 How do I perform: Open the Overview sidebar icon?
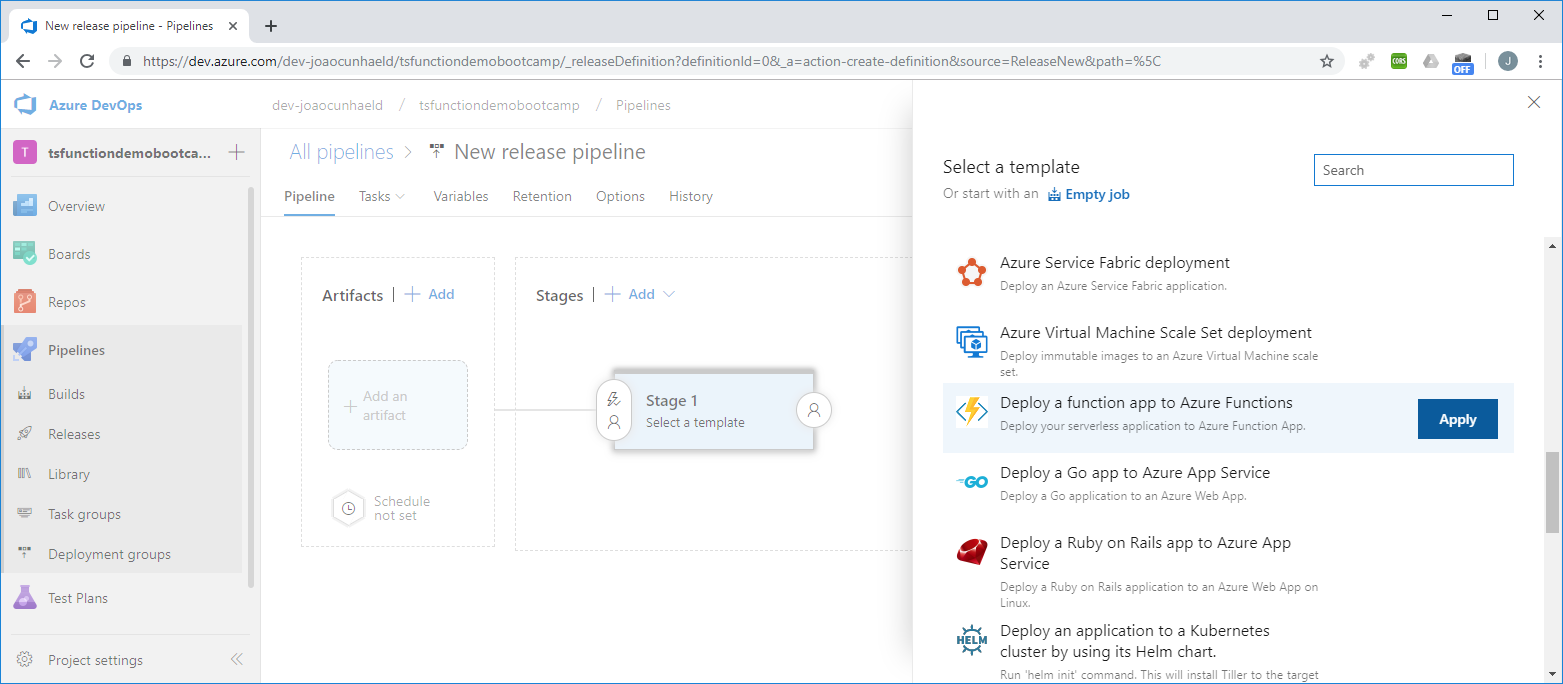(x=25, y=206)
